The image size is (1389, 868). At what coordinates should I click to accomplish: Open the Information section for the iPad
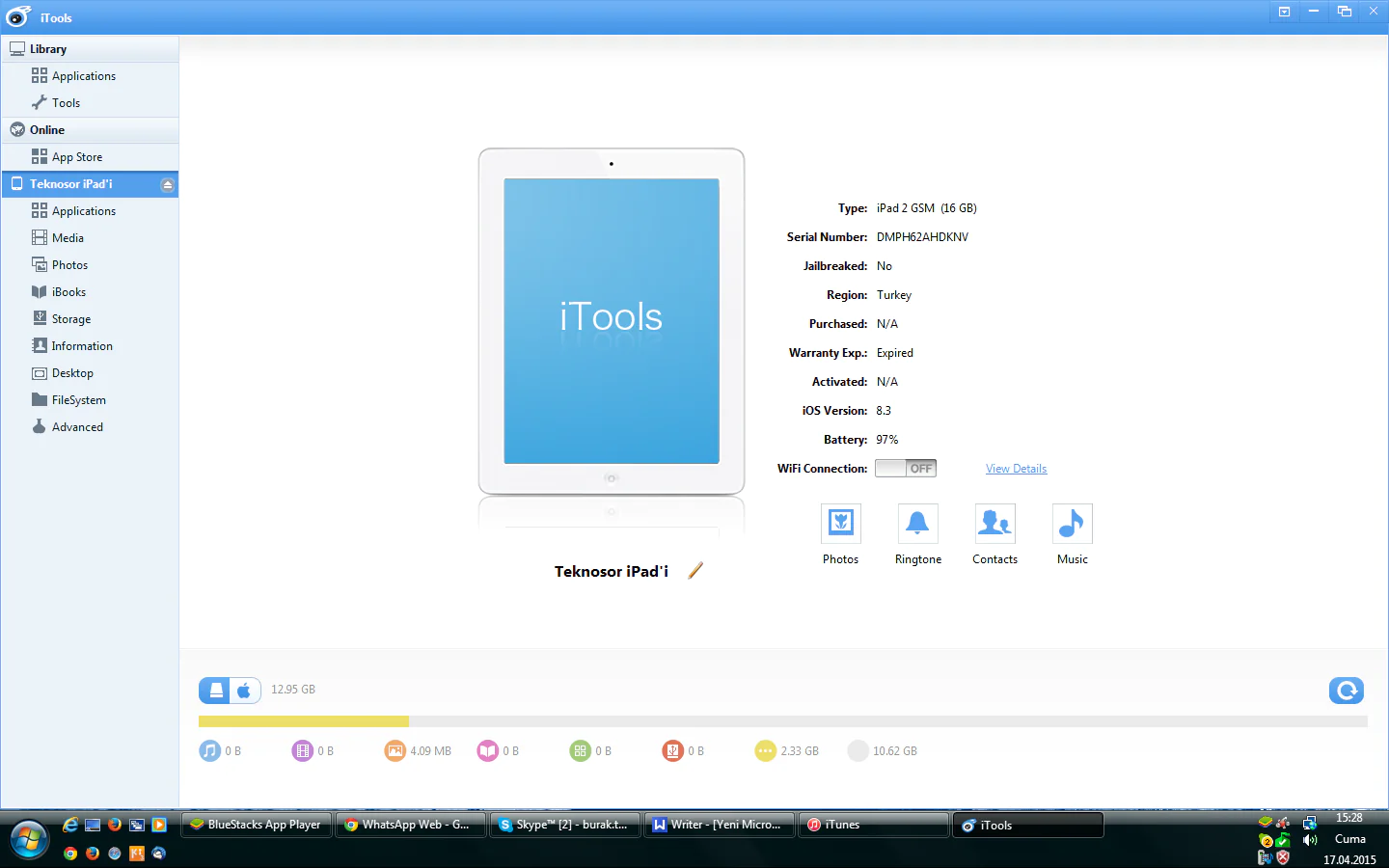[80, 345]
